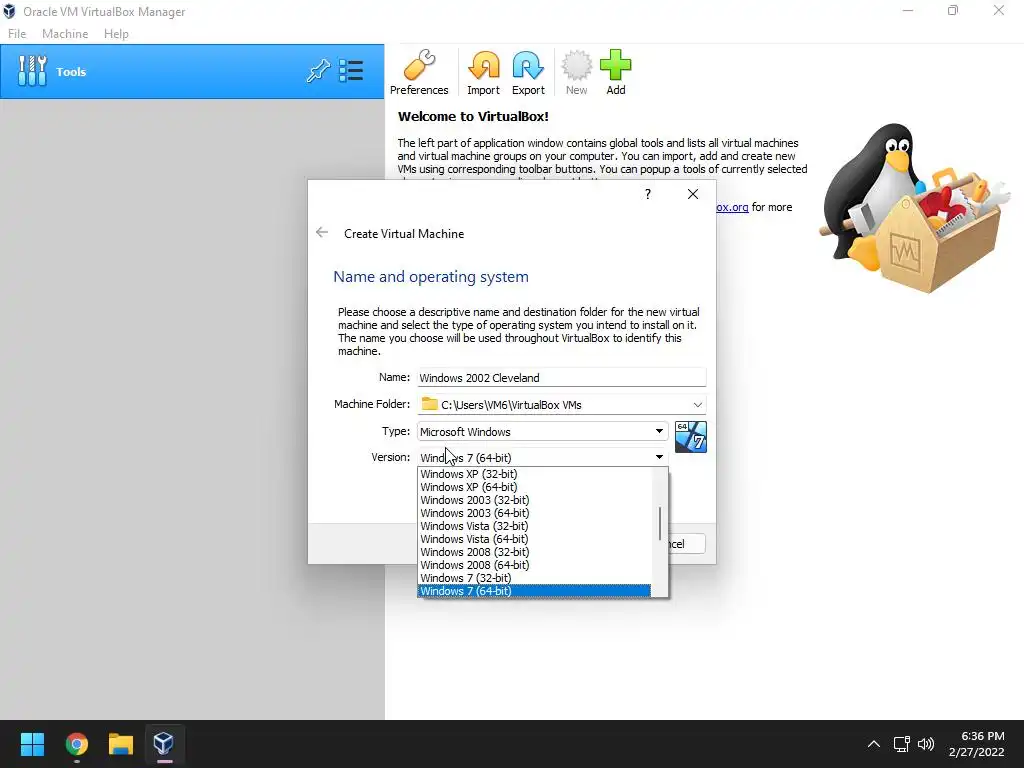The image size is (1024, 768).
Task: Open File Explorer from taskbar
Action: tap(121, 744)
